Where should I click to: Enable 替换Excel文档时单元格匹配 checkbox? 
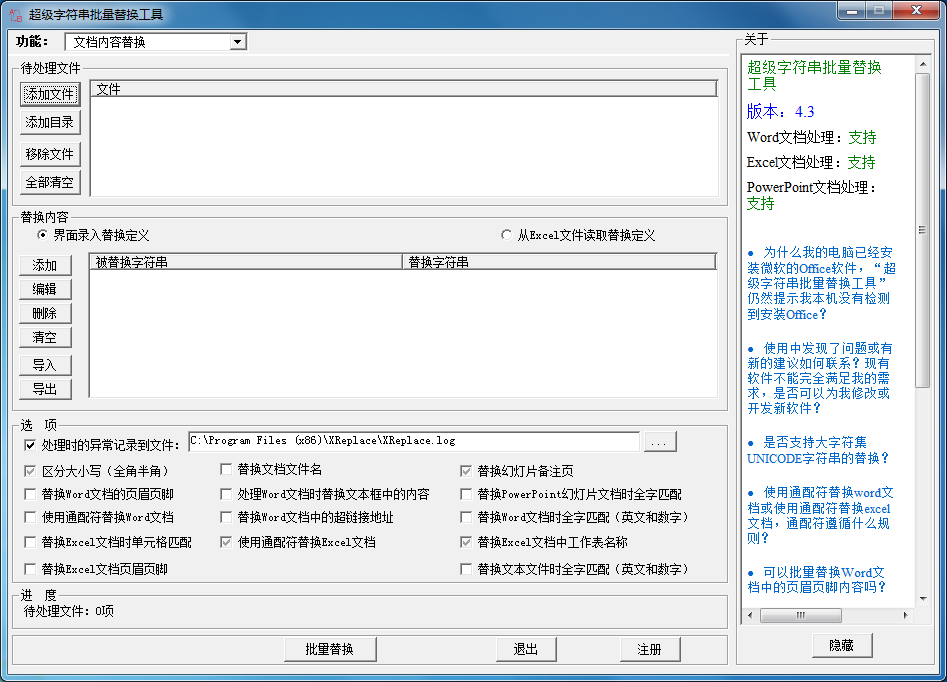(30, 542)
